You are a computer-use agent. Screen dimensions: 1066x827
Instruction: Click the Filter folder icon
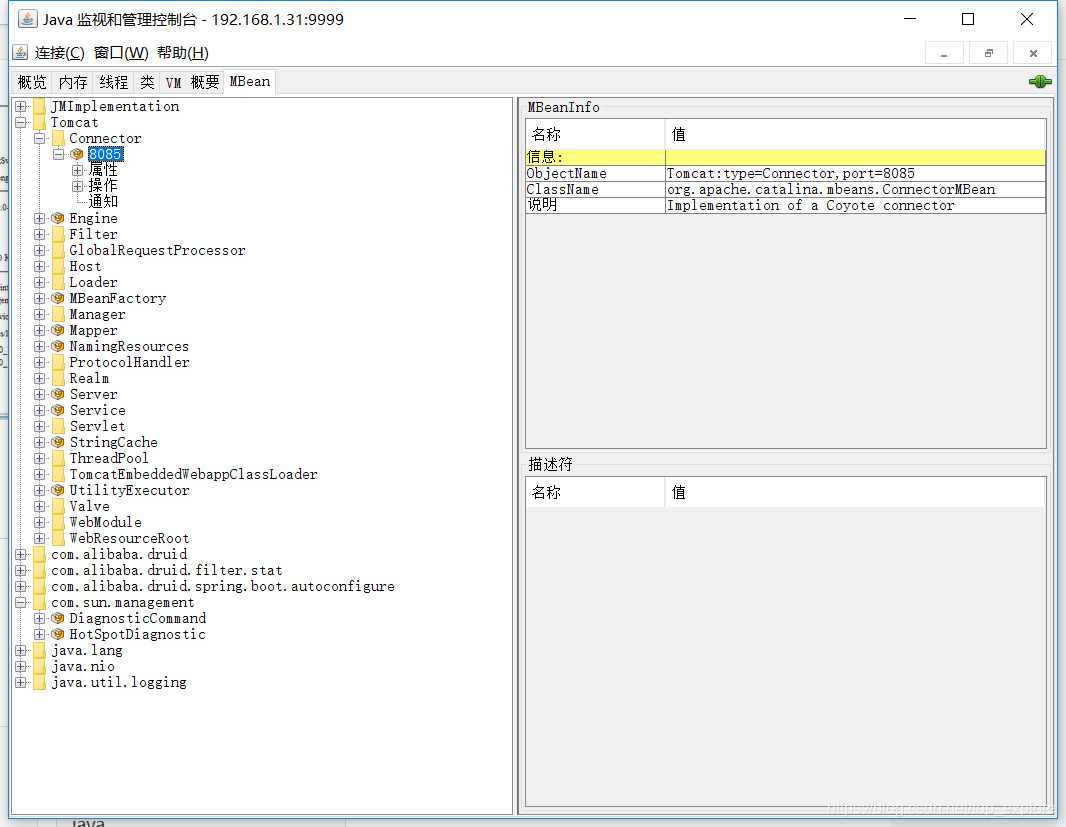click(x=58, y=234)
